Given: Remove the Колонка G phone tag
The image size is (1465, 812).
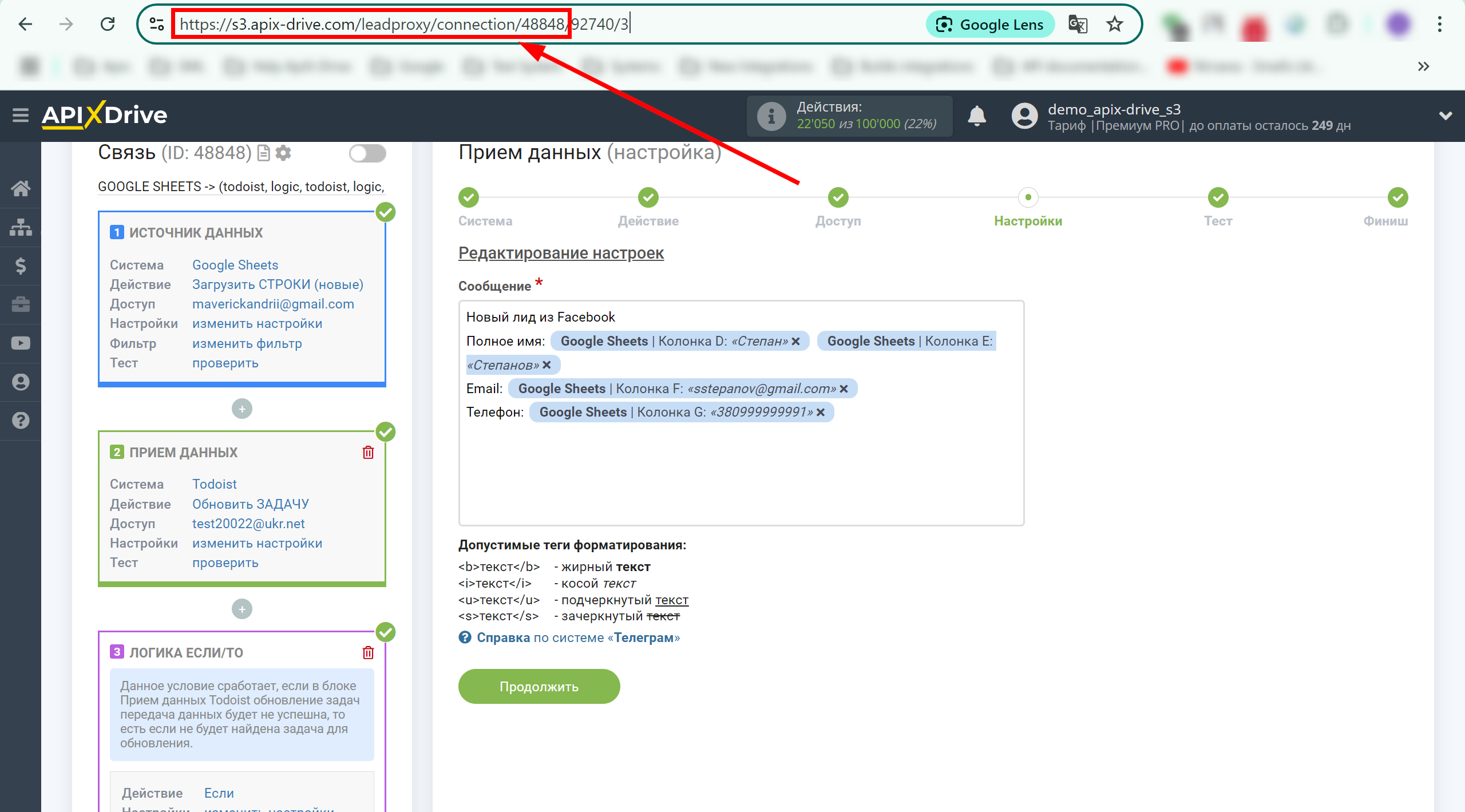Looking at the screenshot, I should click(x=821, y=413).
